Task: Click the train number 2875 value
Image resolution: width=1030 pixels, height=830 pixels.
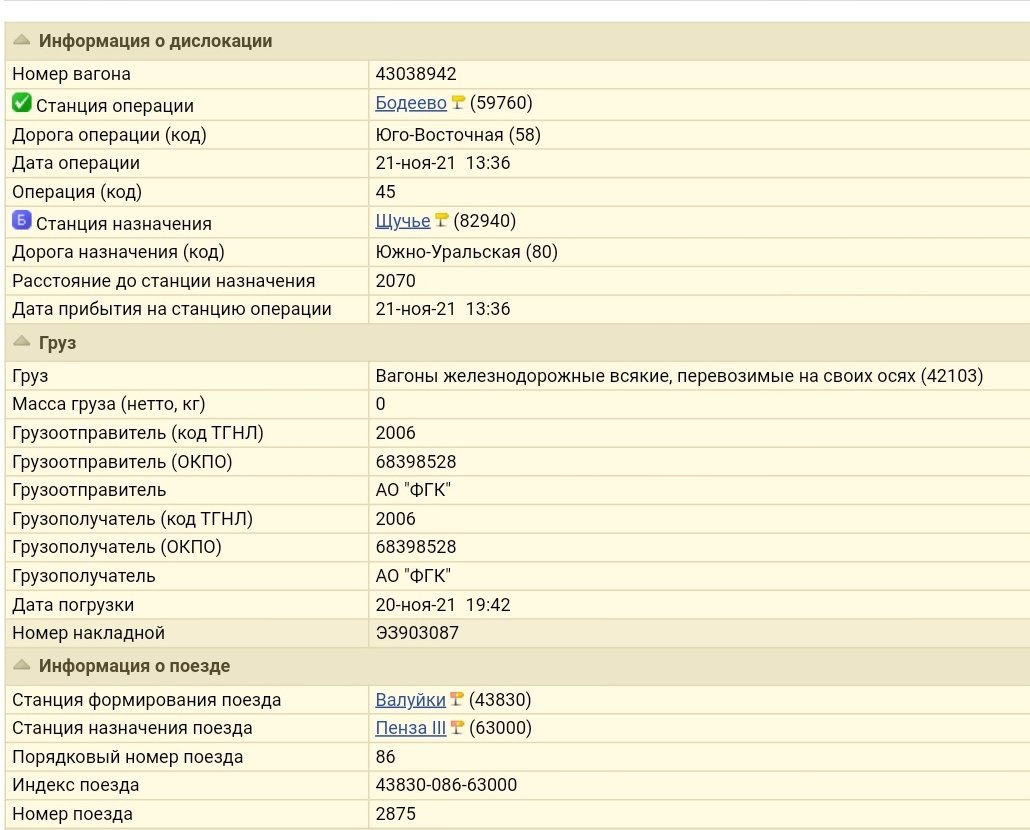Action: 395,814
